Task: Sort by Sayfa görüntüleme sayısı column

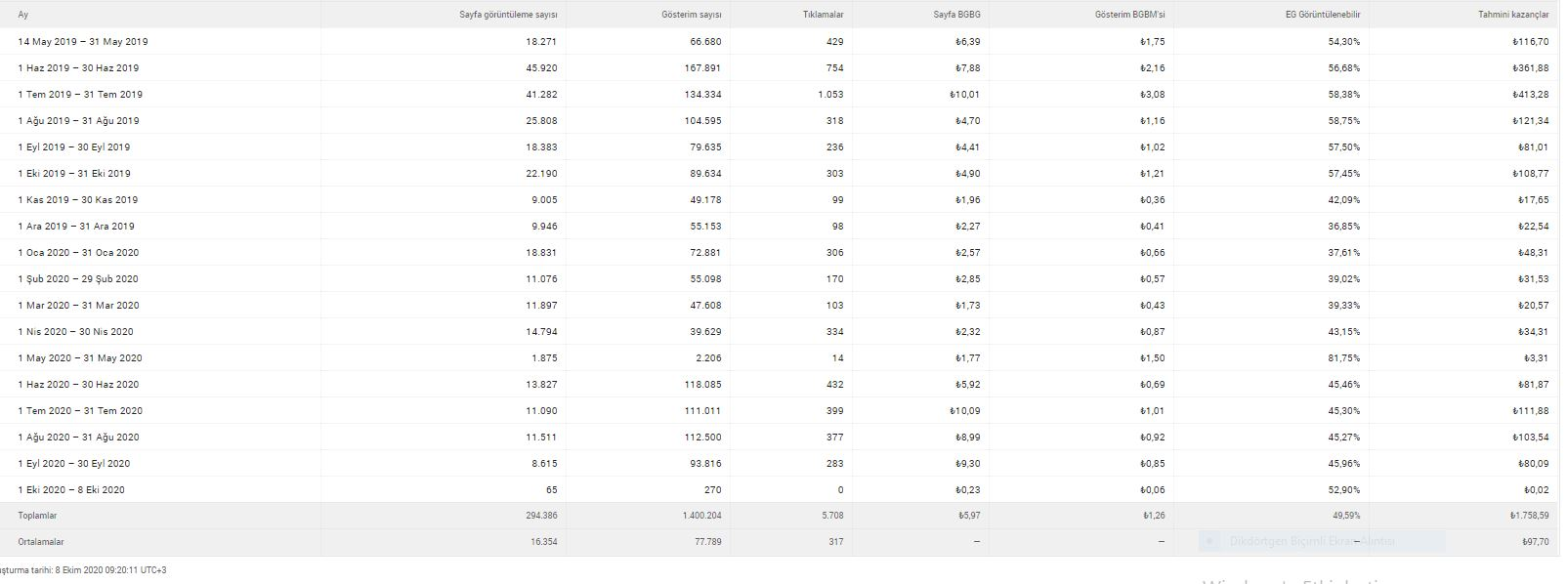Action: [508, 15]
